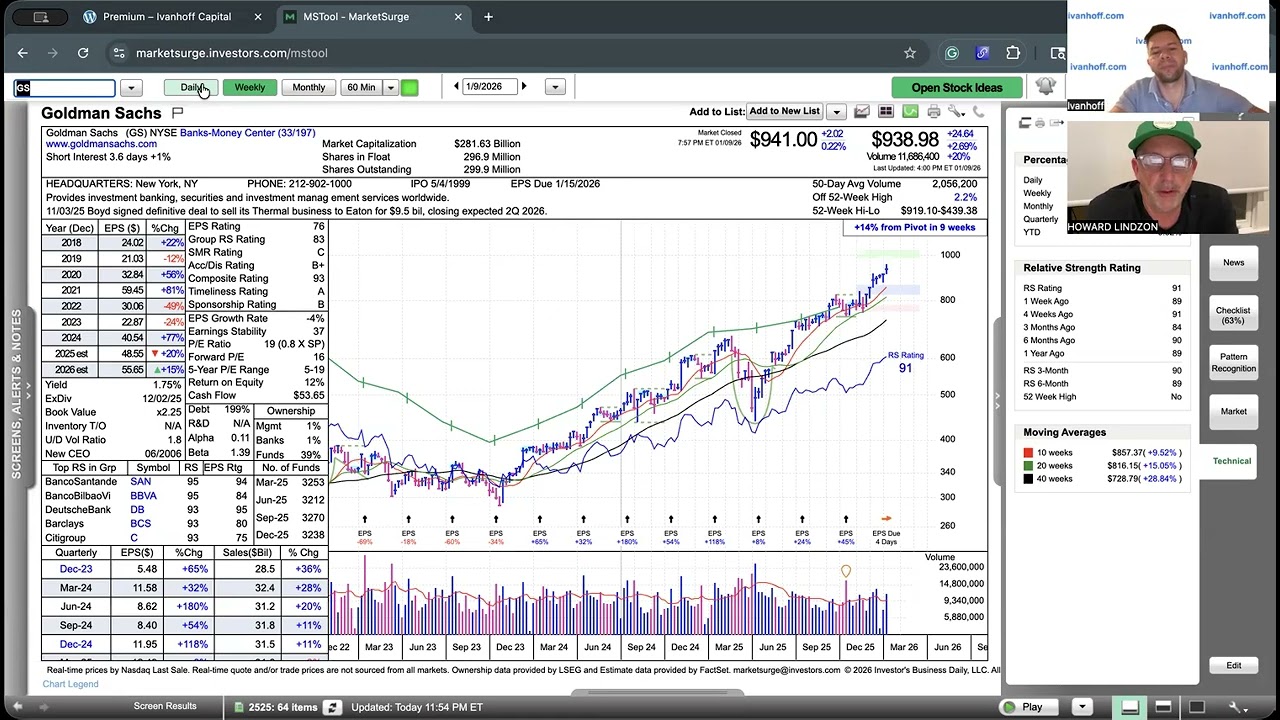Select the bottom panel layout icon

tap(1130, 707)
